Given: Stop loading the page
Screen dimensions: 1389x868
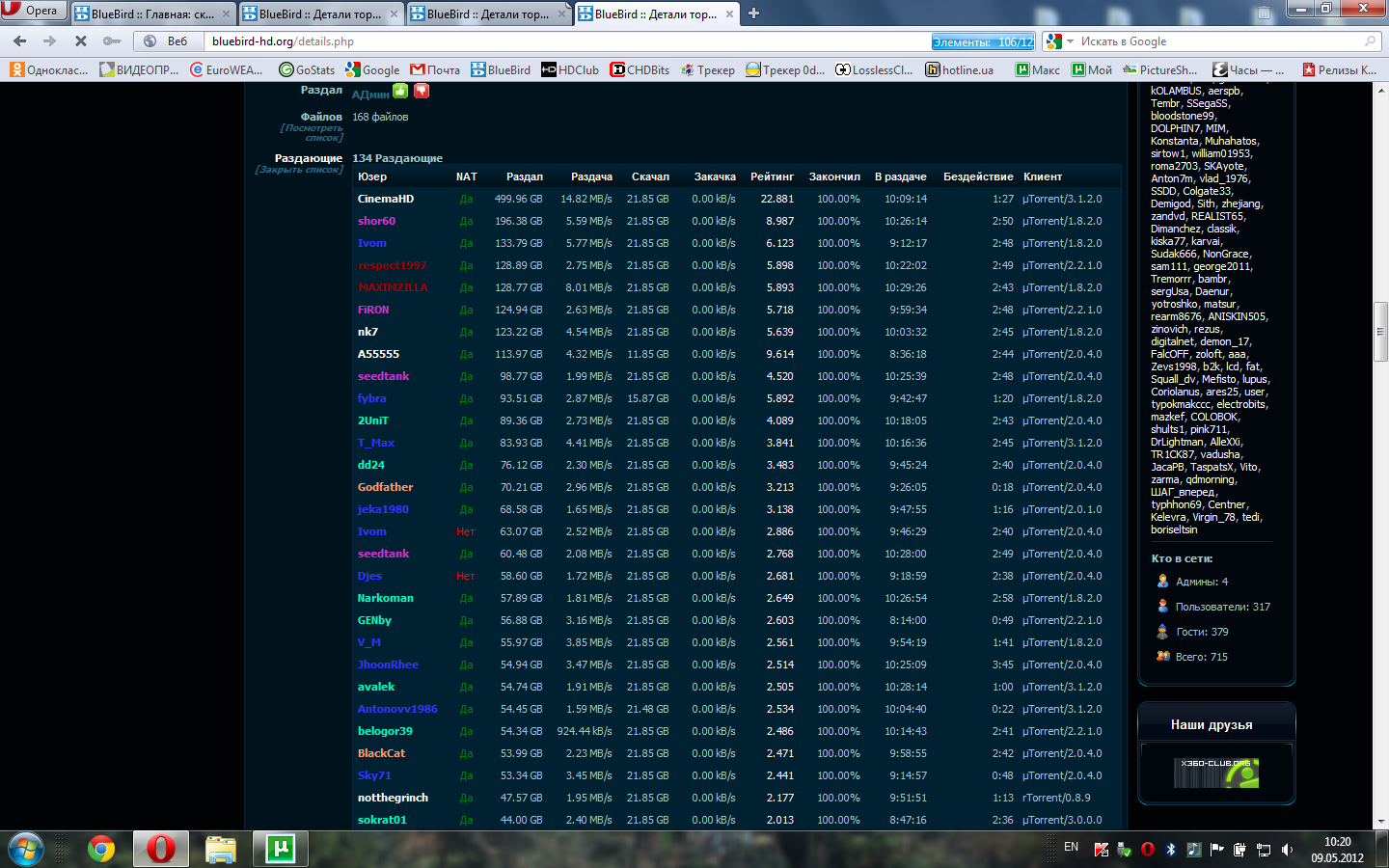Looking at the screenshot, I should 81,41.
